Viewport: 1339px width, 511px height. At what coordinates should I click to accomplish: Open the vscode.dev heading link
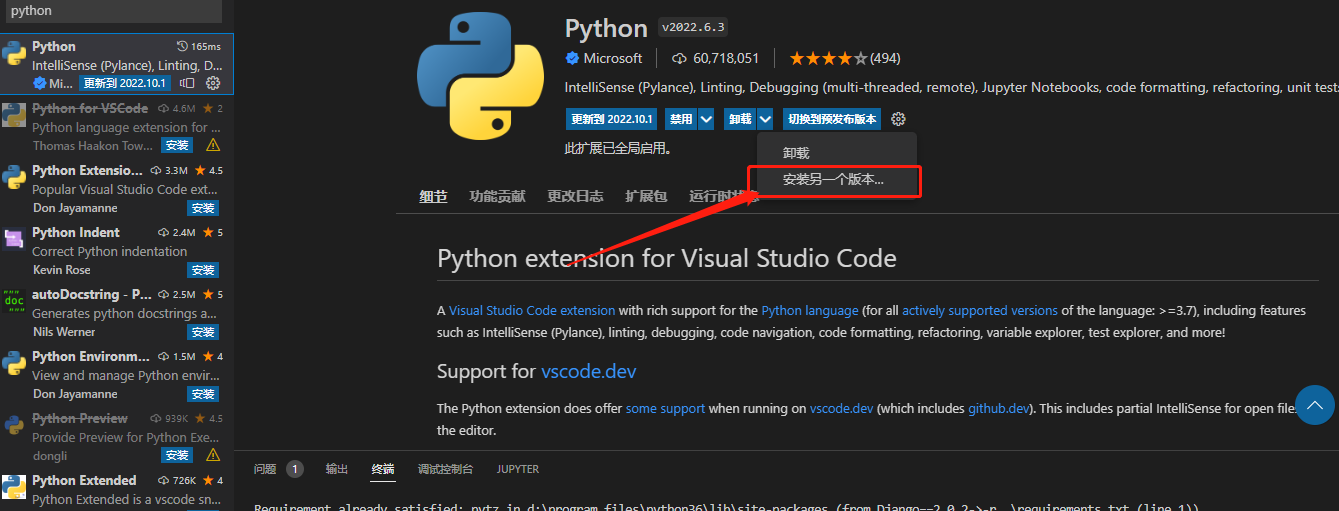[589, 372]
